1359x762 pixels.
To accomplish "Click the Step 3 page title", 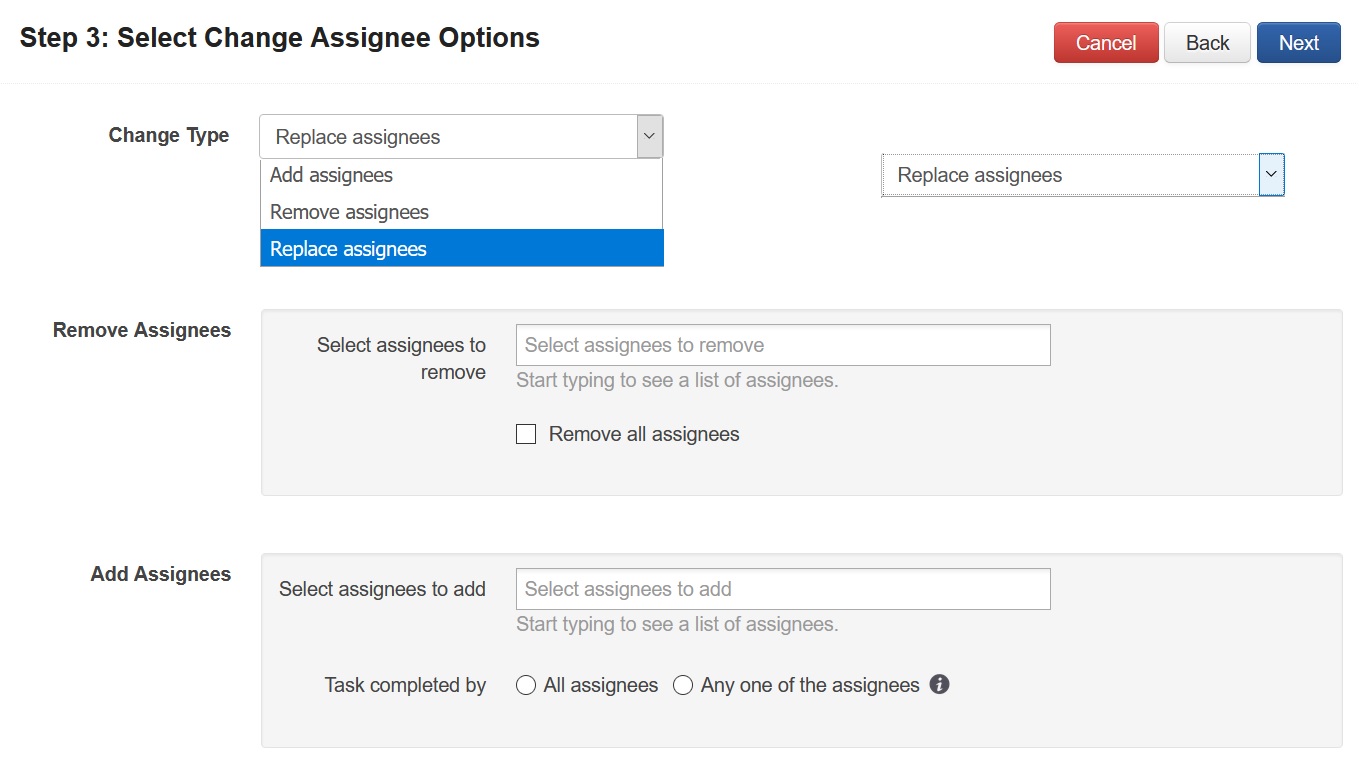I will 280,38.
